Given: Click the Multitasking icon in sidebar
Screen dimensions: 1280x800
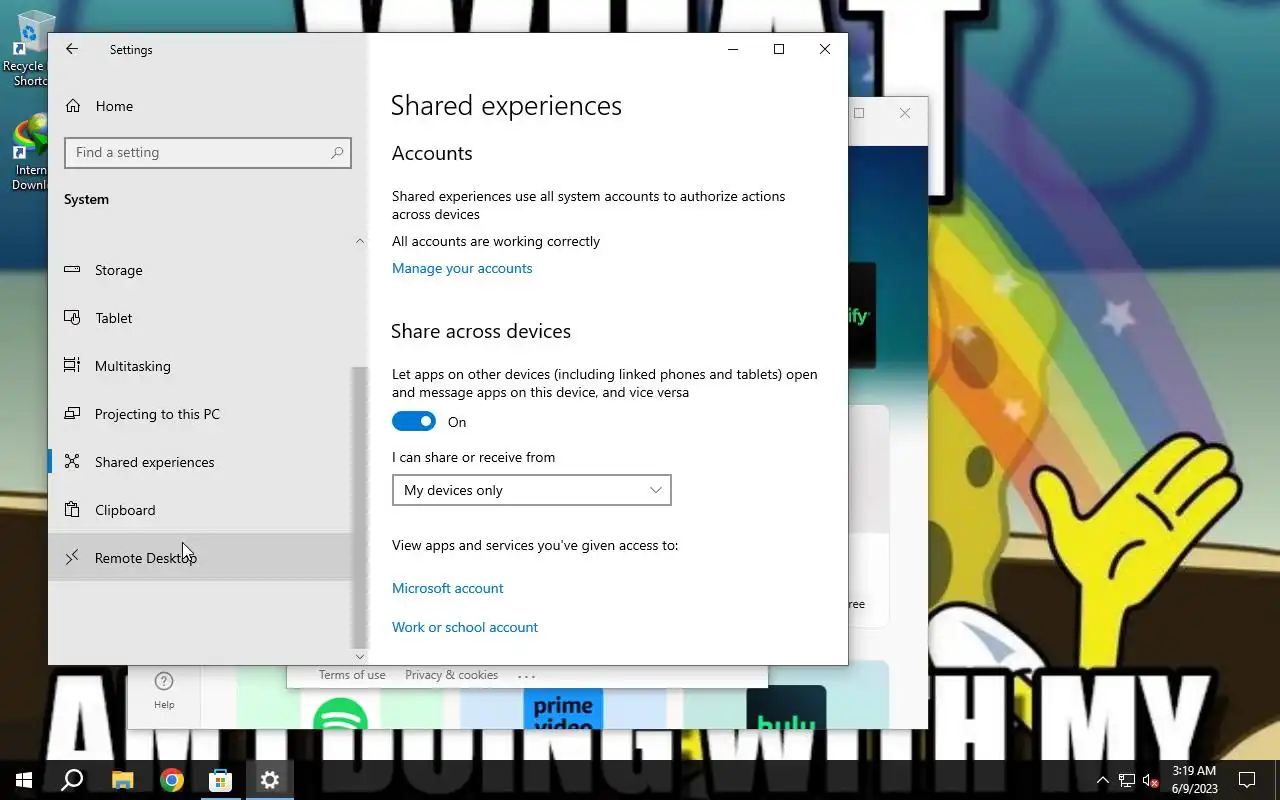Looking at the screenshot, I should tap(72, 366).
